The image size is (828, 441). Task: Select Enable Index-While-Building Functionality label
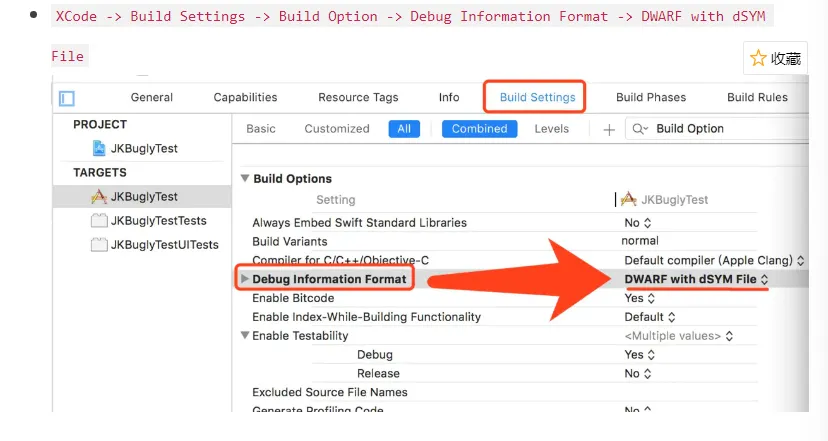pos(366,317)
